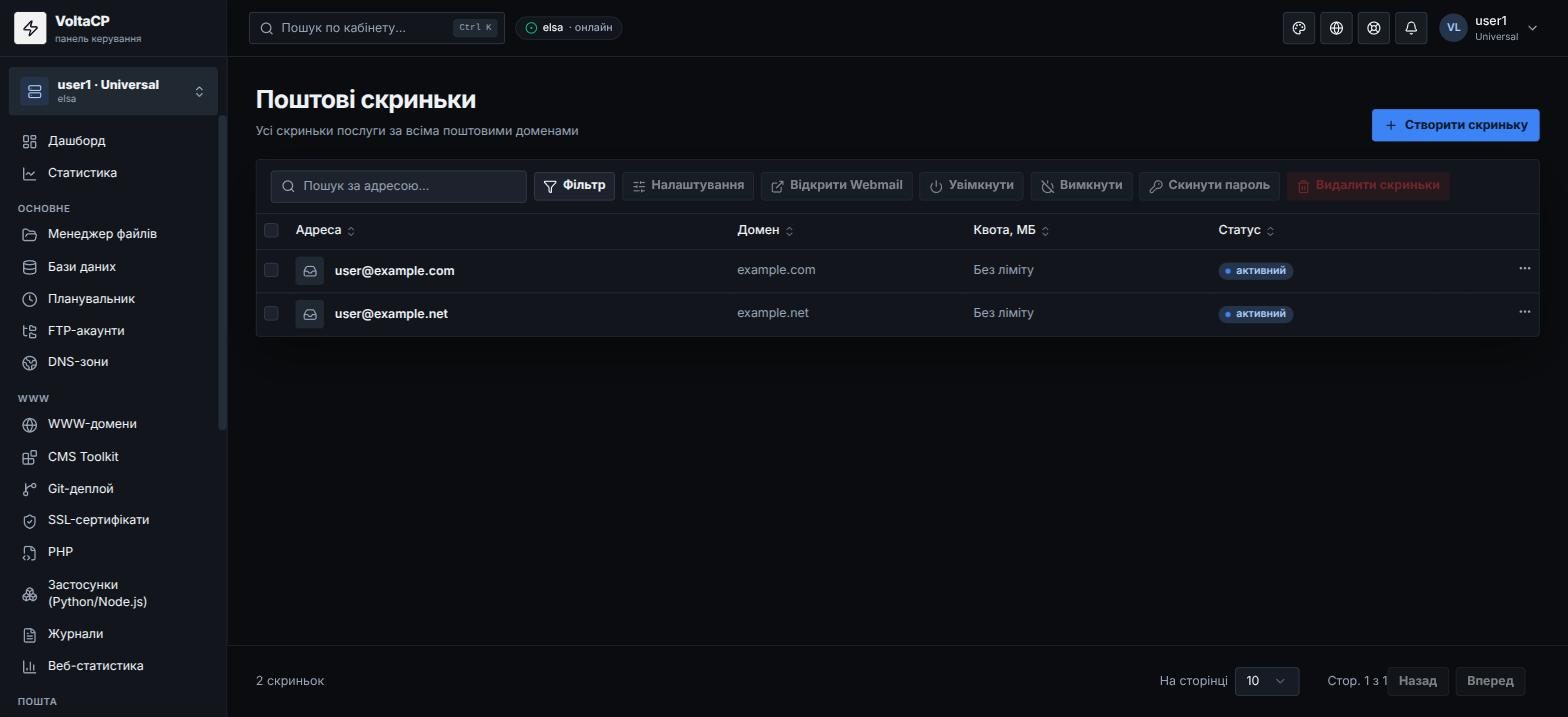
Task: Open the Фільтр button
Action: (574, 186)
